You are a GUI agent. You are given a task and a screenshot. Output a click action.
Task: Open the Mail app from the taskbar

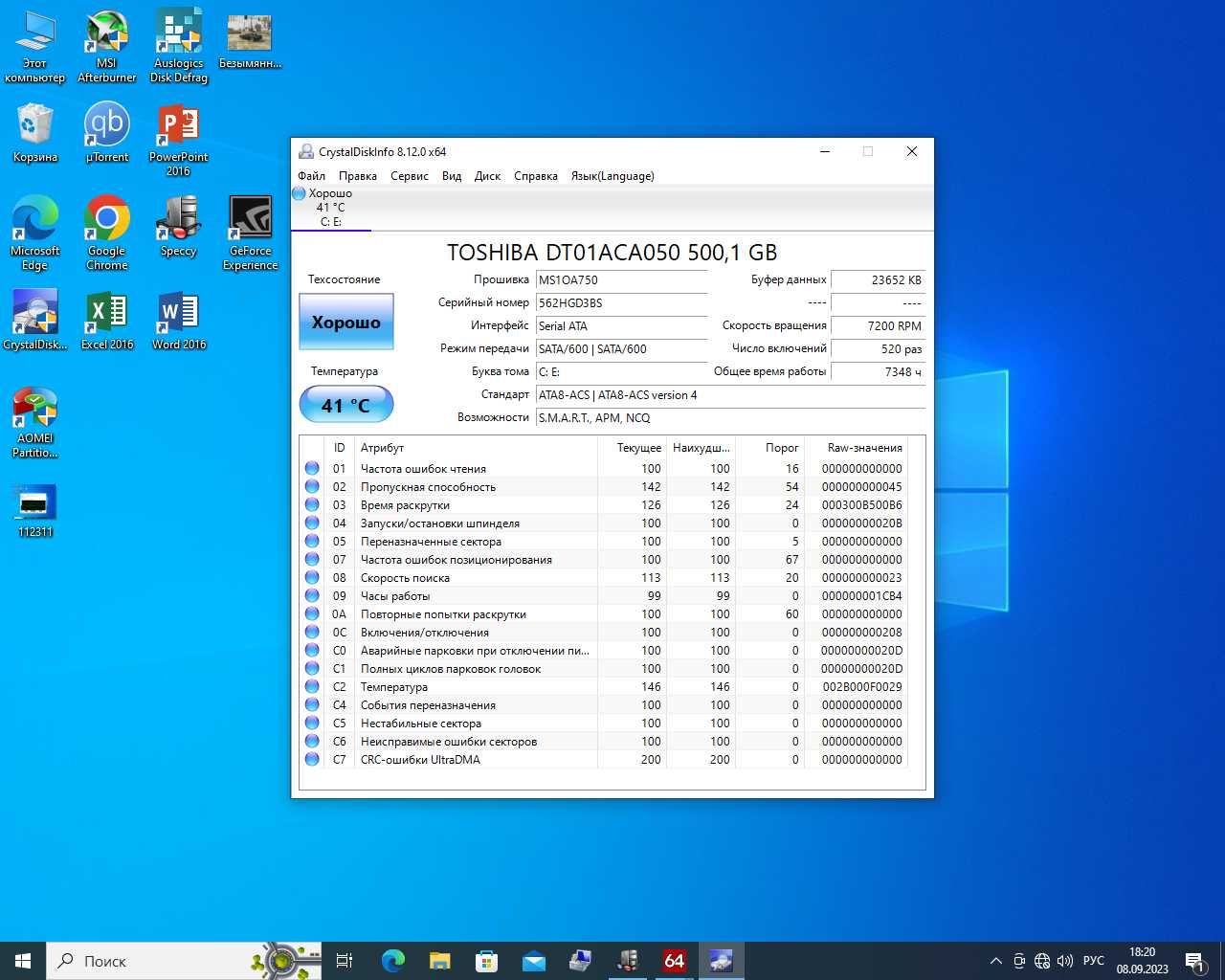[533, 961]
